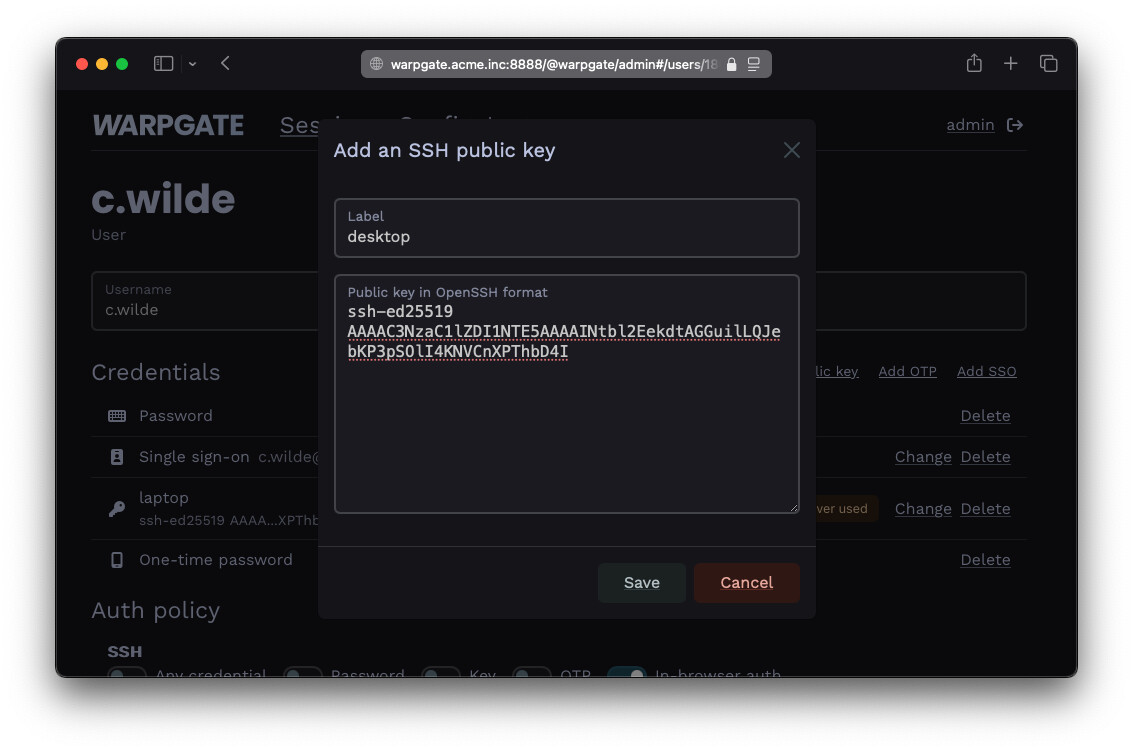Show the tab overview icon
The width and height of the screenshot is (1133, 751).
pyautogui.click(x=1048, y=64)
